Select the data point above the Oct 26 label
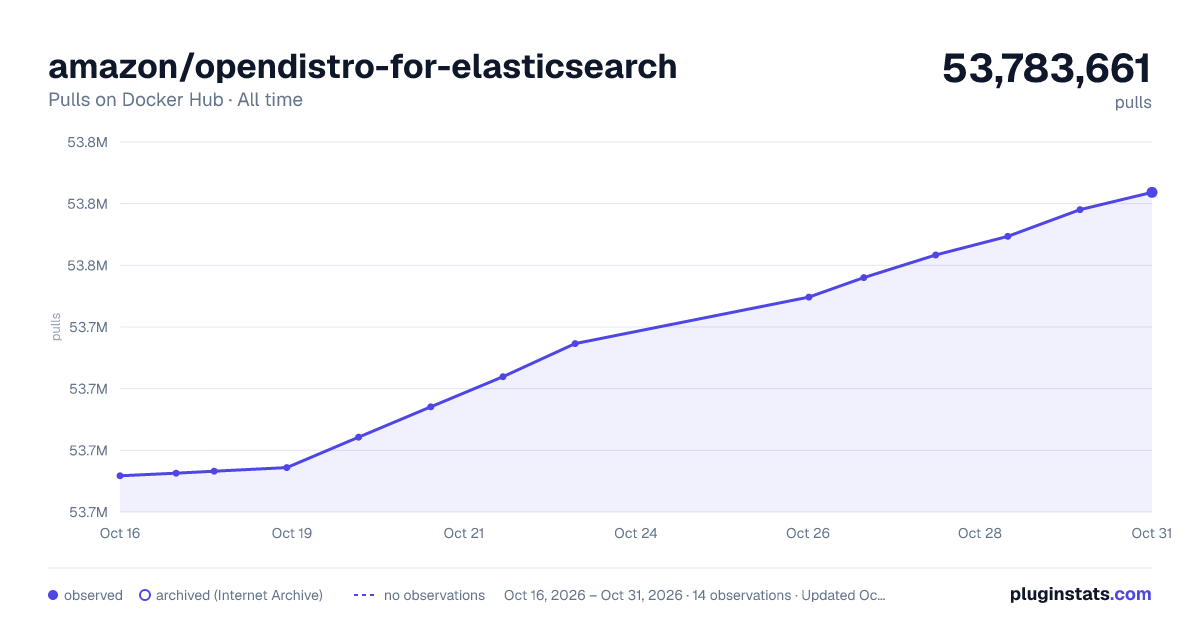 pyautogui.click(x=808, y=297)
